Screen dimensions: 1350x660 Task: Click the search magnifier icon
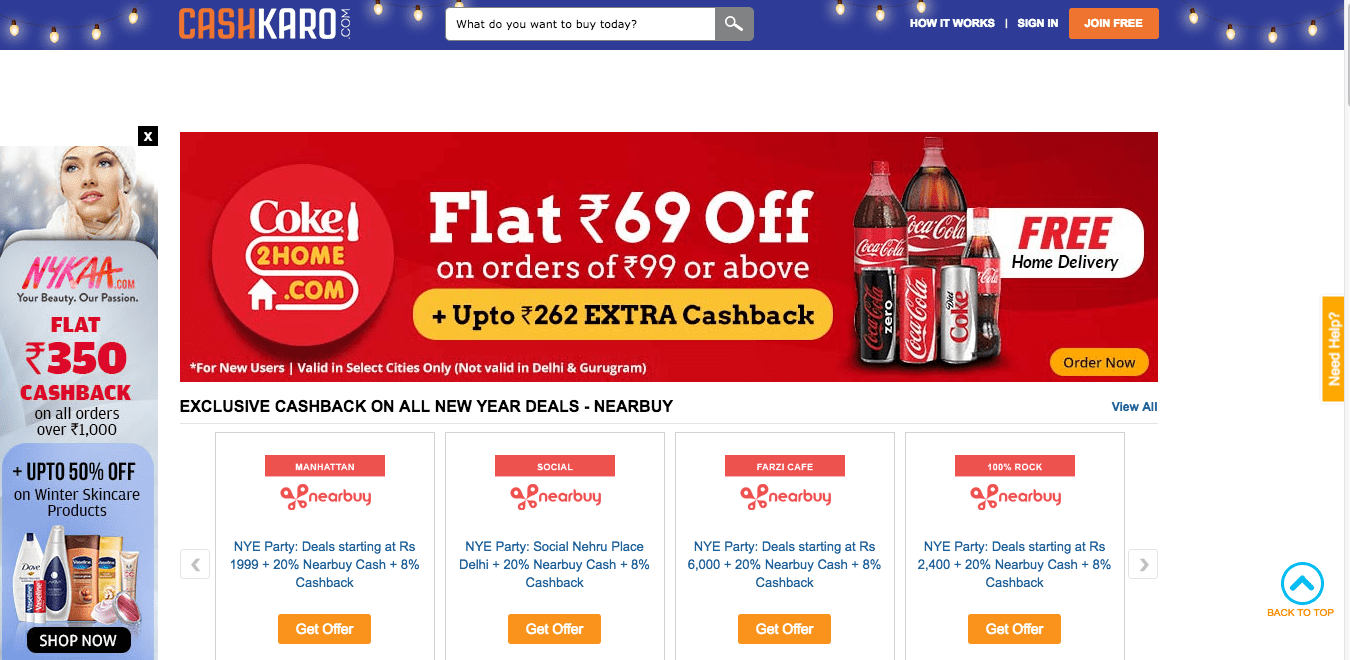pos(734,24)
